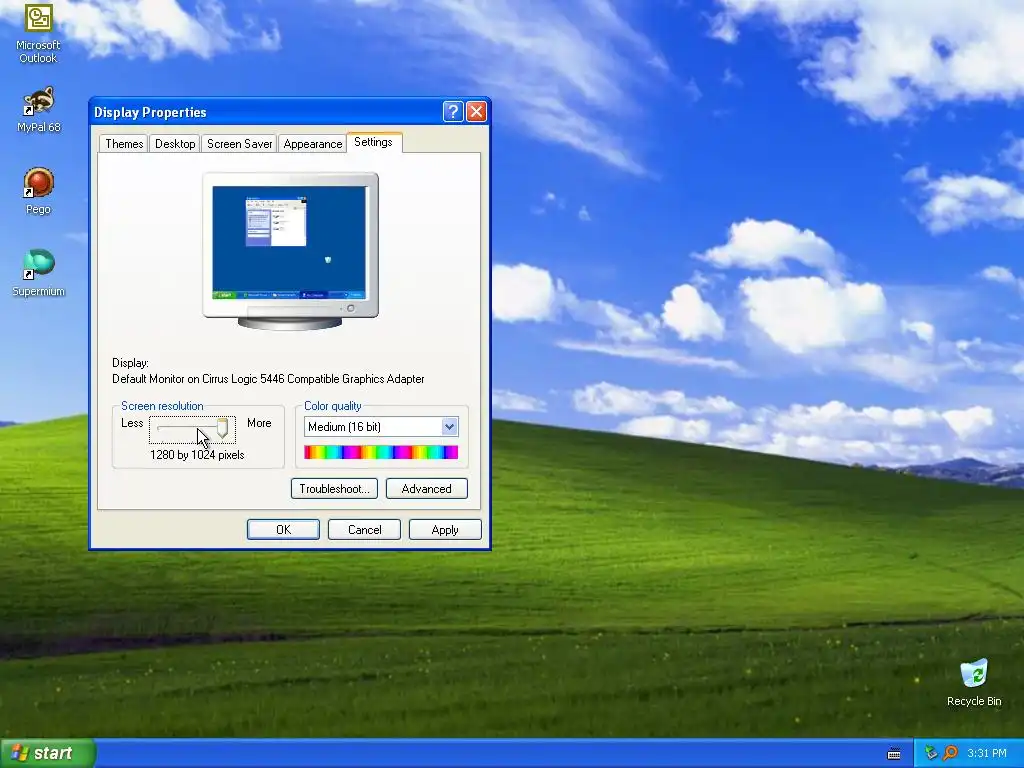Select the Pego desktop shortcut
This screenshot has height=768, width=1024.
coord(38,191)
